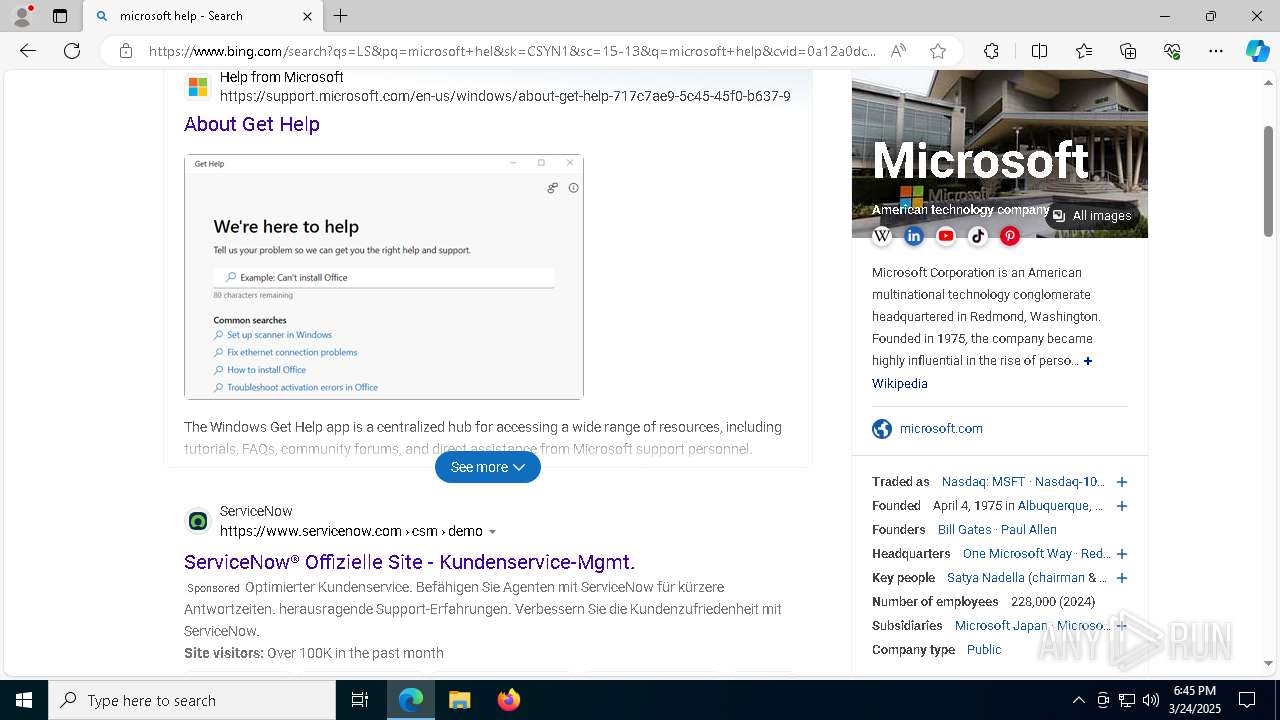This screenshot has height=720, width=1280.
Task: Expand the Subsidiaries row
Action: coord(1122,626)
